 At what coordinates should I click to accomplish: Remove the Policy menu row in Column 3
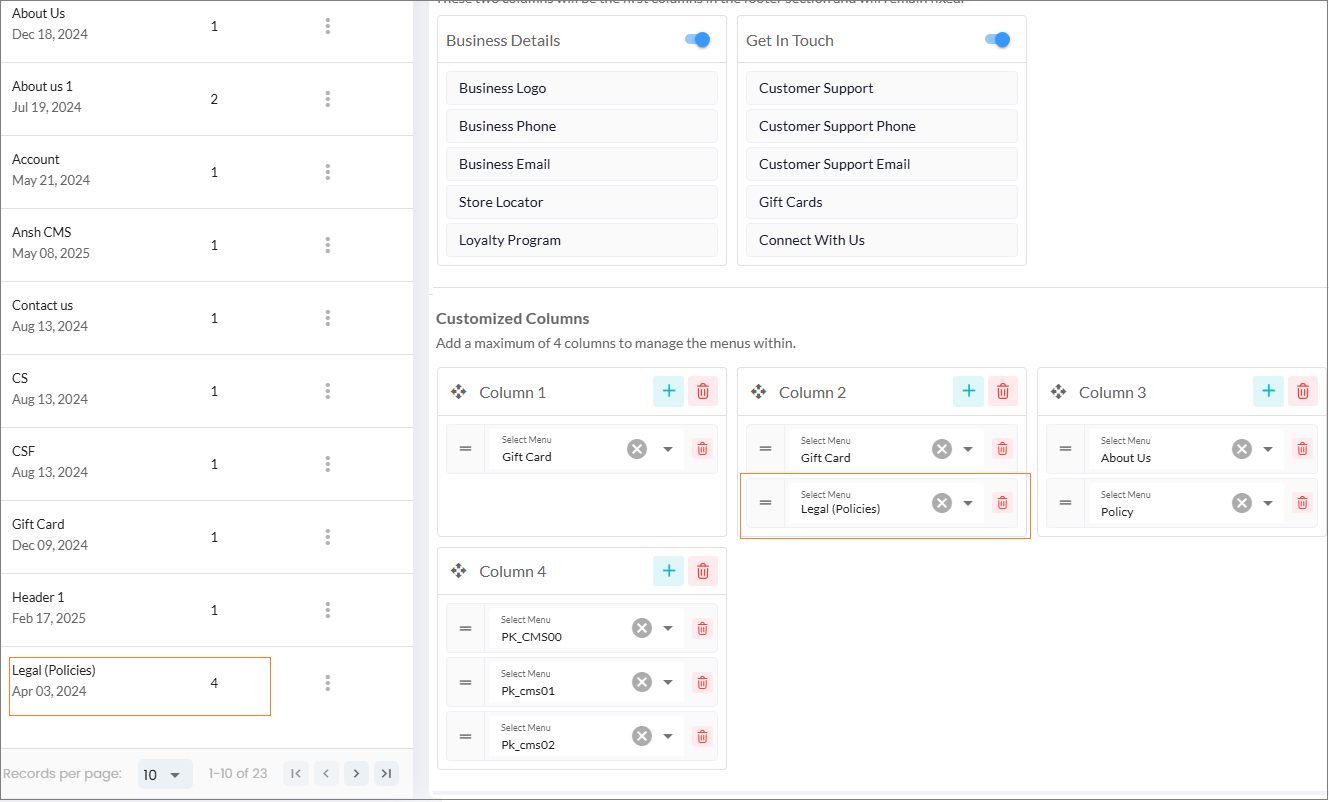[x=1301, y=503]
